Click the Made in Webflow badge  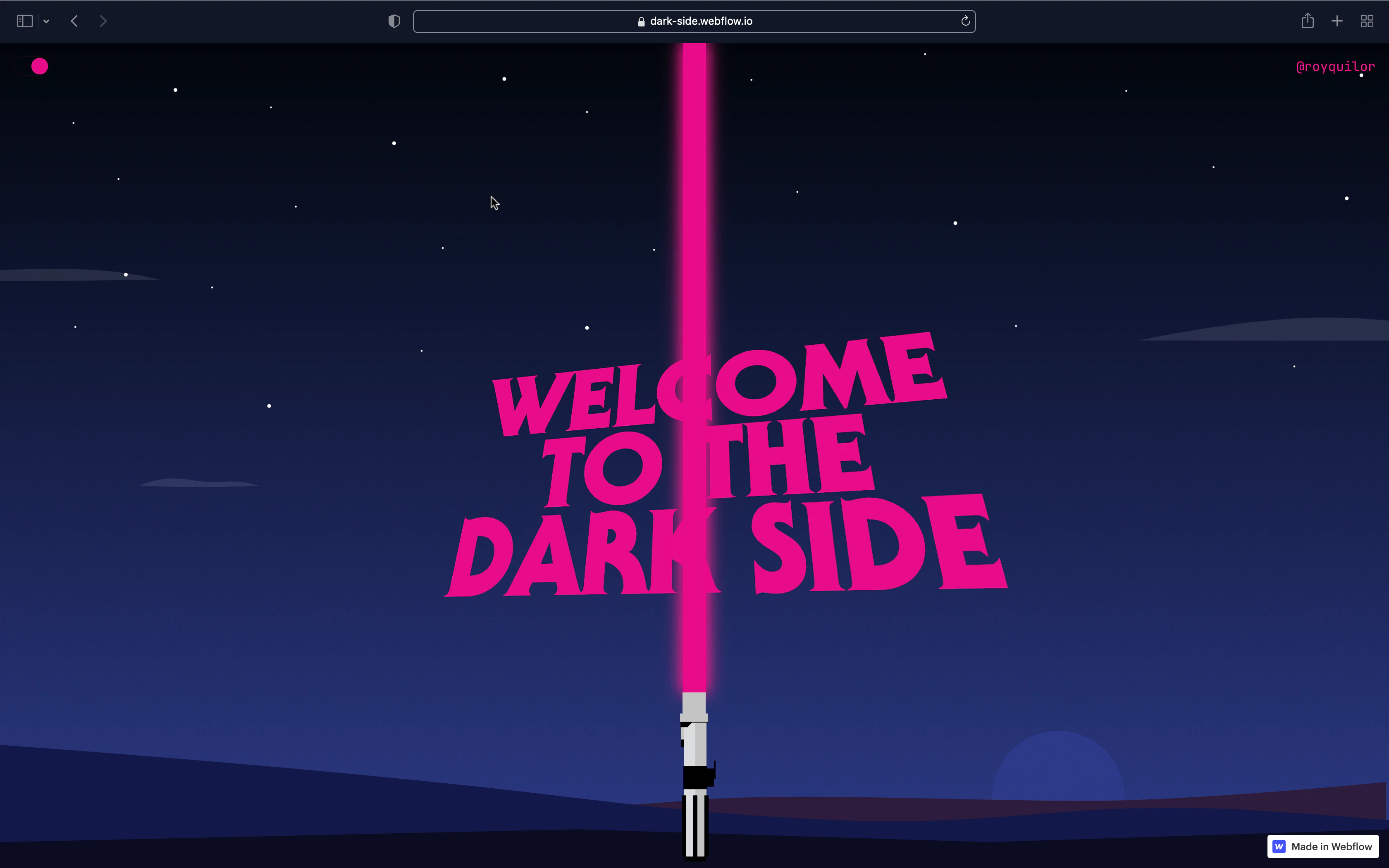(x=1322, y=846)
